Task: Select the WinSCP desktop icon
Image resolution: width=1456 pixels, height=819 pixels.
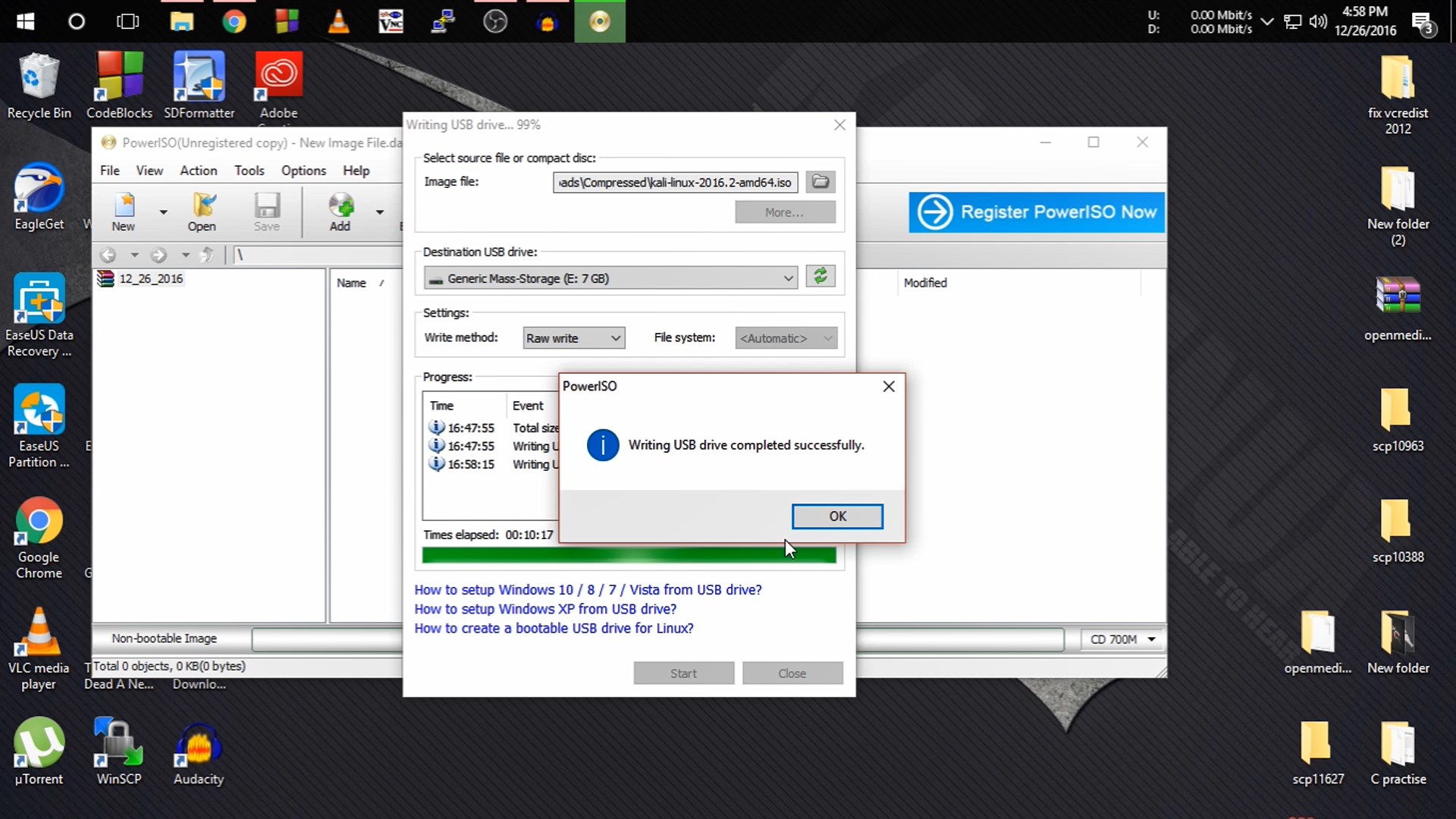Action: (119, 752)
